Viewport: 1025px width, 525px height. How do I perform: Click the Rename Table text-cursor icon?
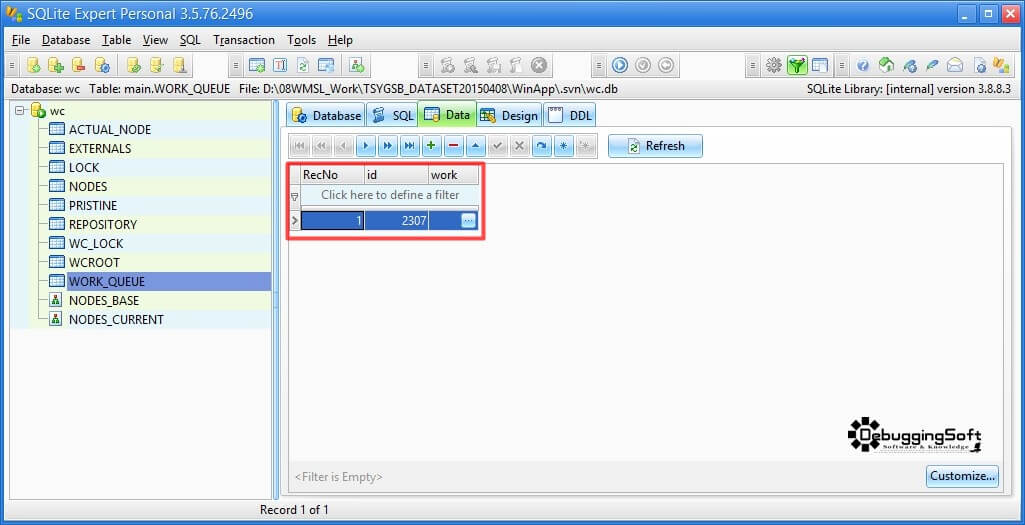click(x=280, y=65)
